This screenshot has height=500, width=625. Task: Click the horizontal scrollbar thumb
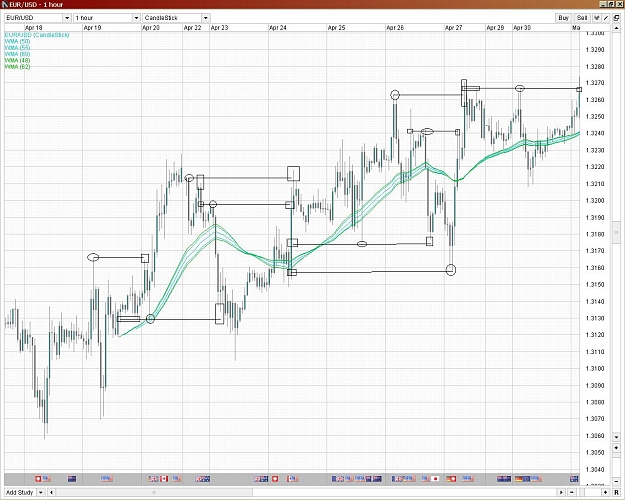(x=154, y=492)
